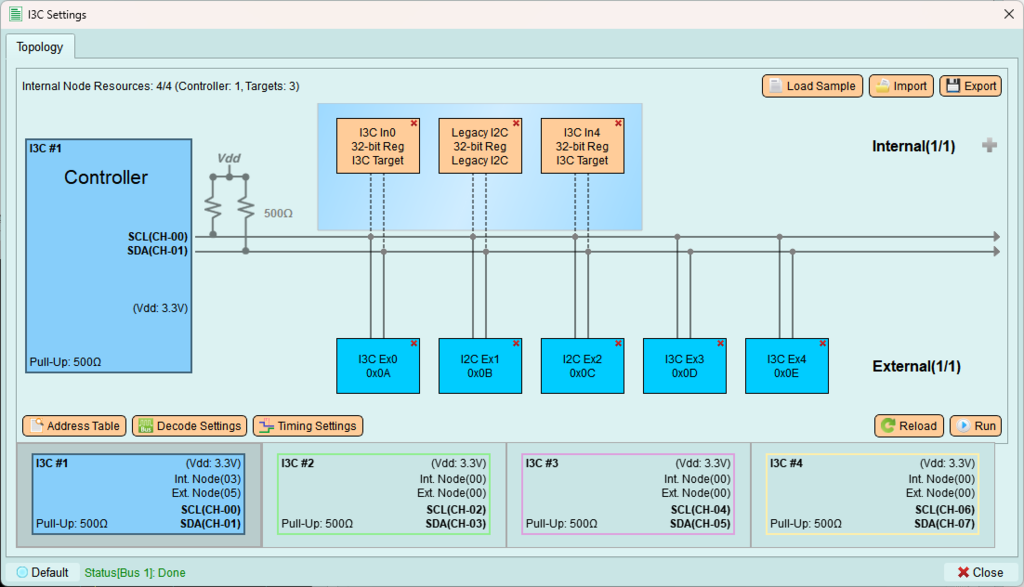Export the current topology
This screenshot has width=1024, height=587.
pos(970,86)
